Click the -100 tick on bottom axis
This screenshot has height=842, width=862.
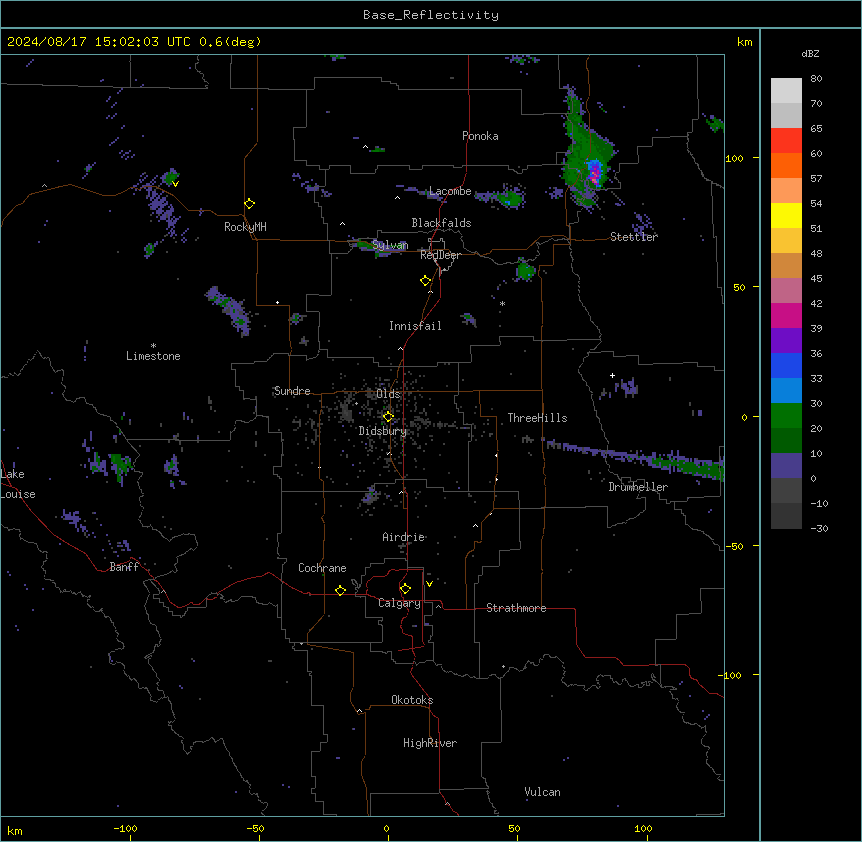(x=125, y=828)
